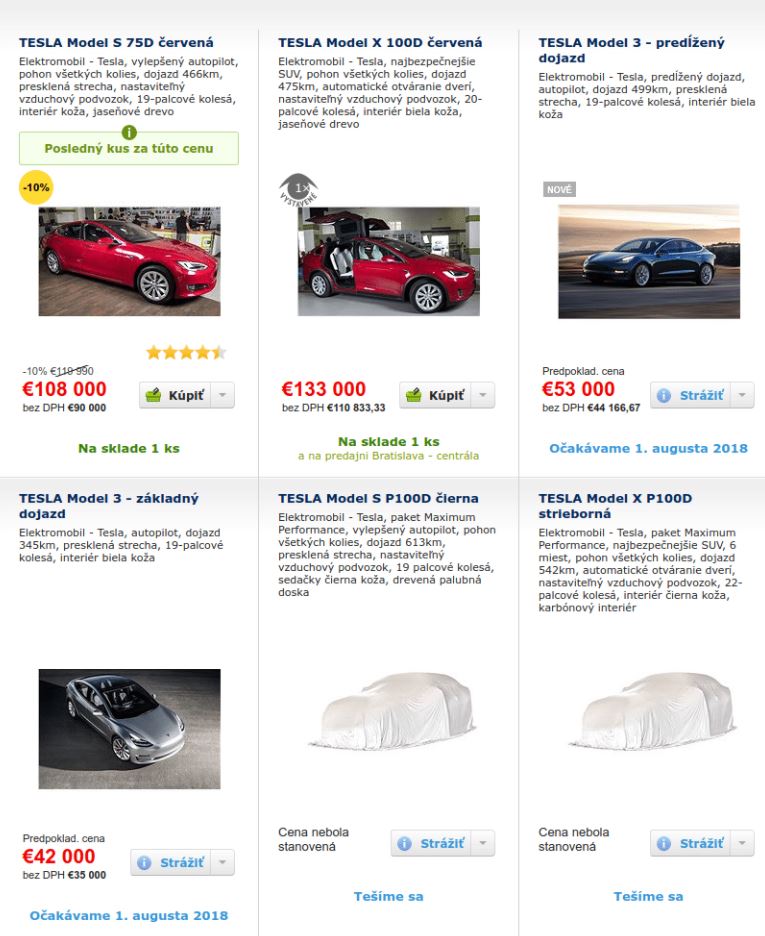Click the yellow -10% discount badge
The height and width of the screenshot is (936, 765).
point(36,187)
